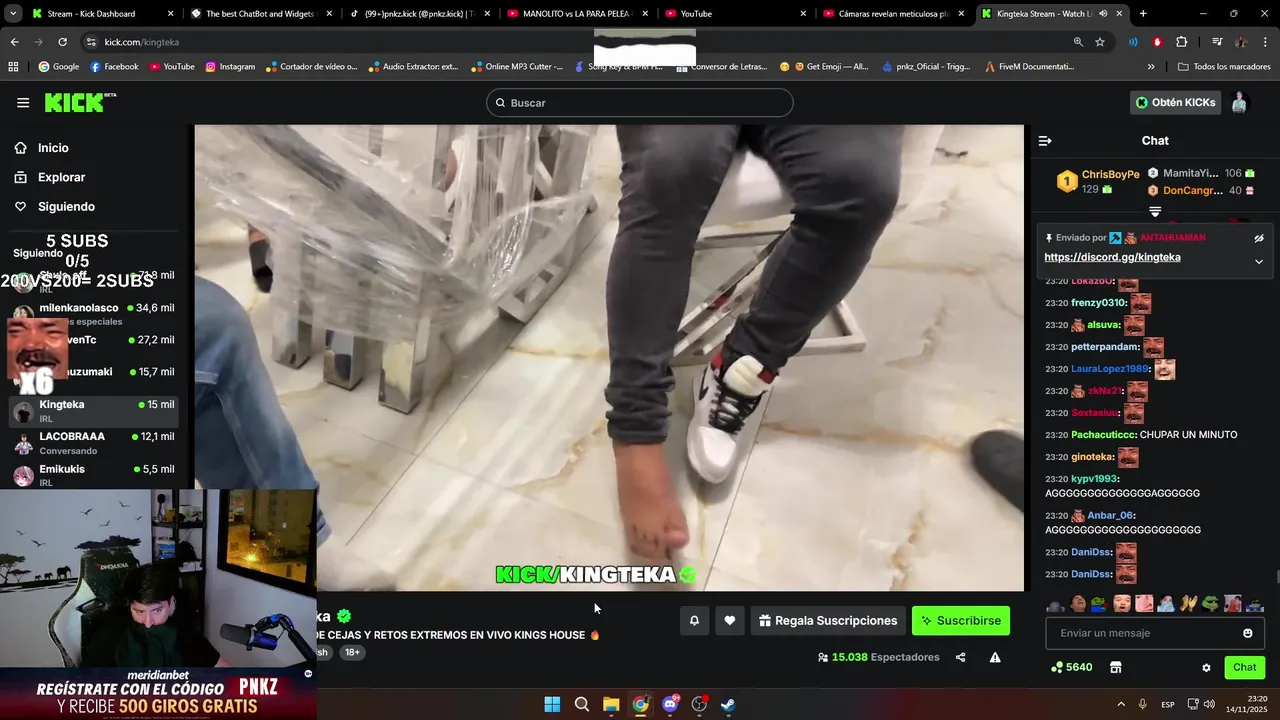Click ChrisBoyPe top gifter
Screen dimensions: 1280x720
point(1110,174)
